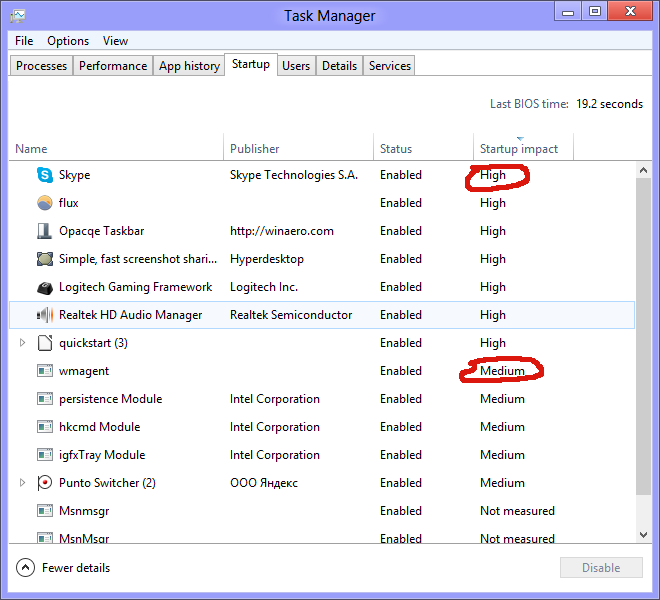The height and width of the screenshot is (600, 660).
Task: Click the Disable button
Action: (x=601, y=568)
